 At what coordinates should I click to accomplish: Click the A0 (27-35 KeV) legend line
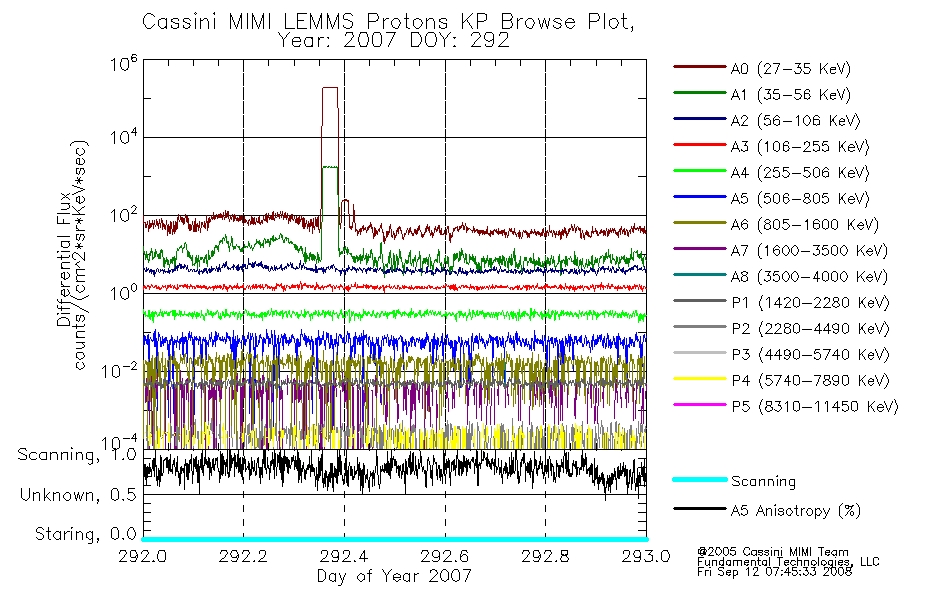[700, 67]
